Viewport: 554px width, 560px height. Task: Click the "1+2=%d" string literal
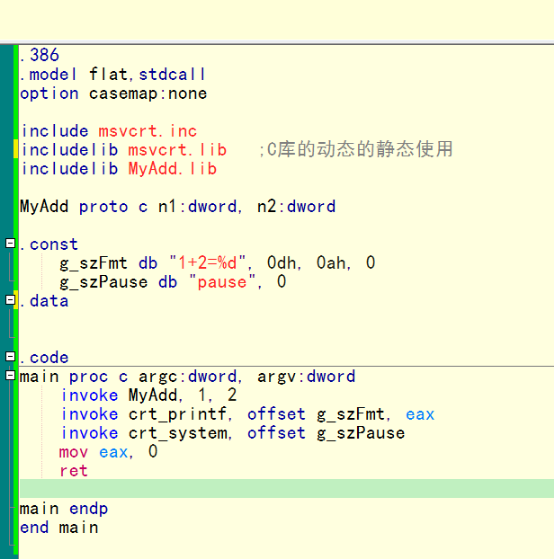(208, 263)
